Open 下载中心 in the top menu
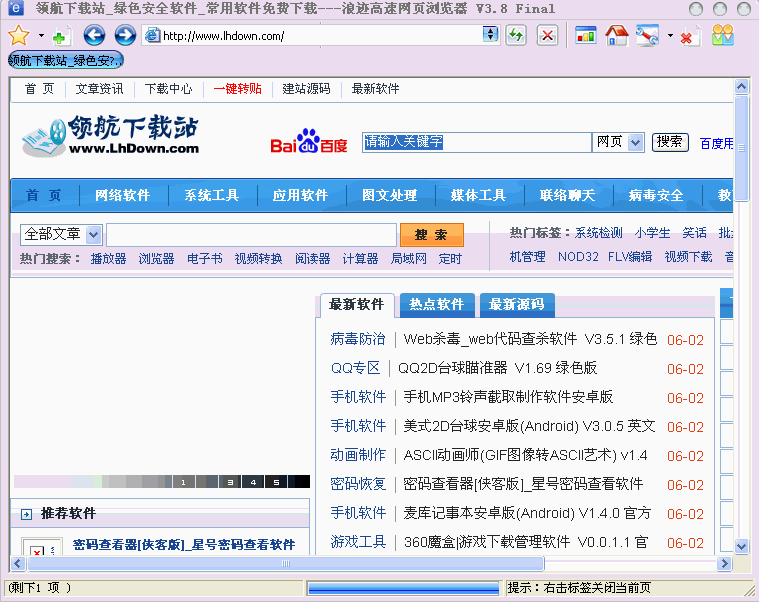 [x=168, y=89]
